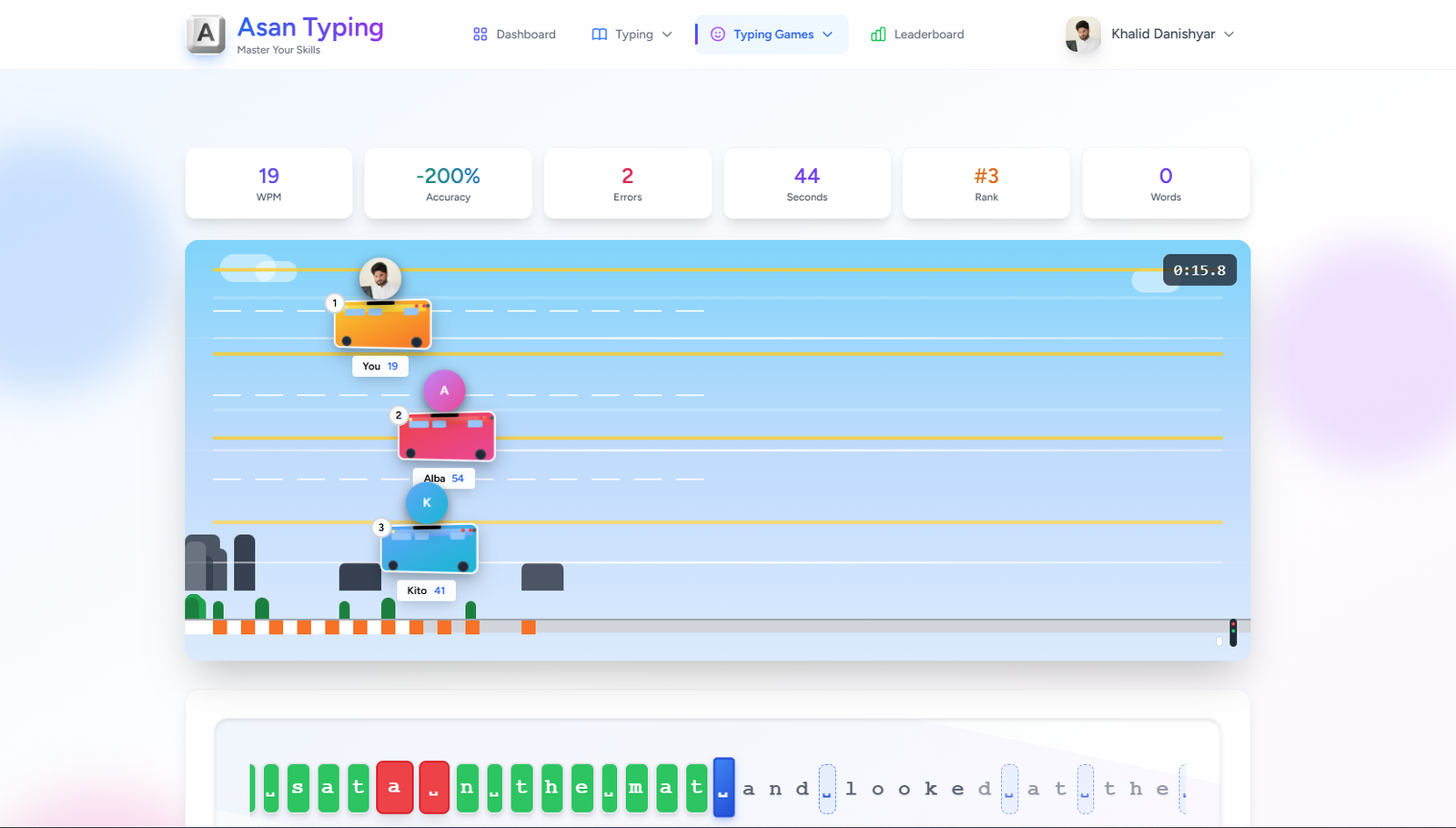
Task: Click the green letter 'm' tile
Action: click(x=636, y=788)
